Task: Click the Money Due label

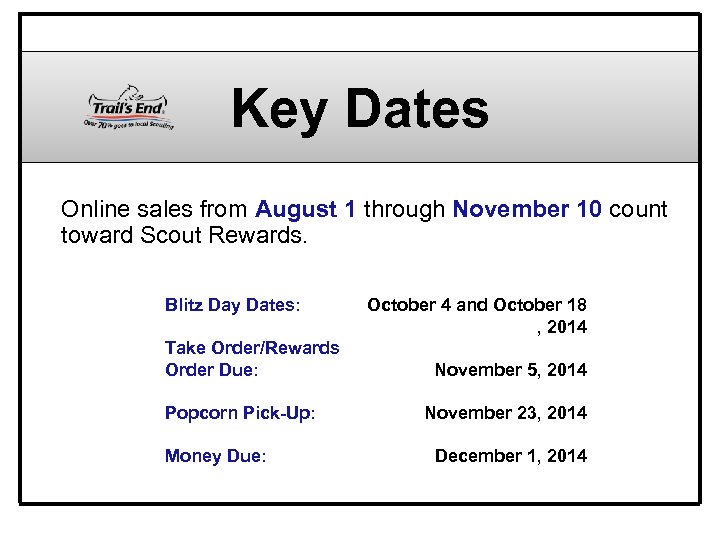Action: coord(215,456)
